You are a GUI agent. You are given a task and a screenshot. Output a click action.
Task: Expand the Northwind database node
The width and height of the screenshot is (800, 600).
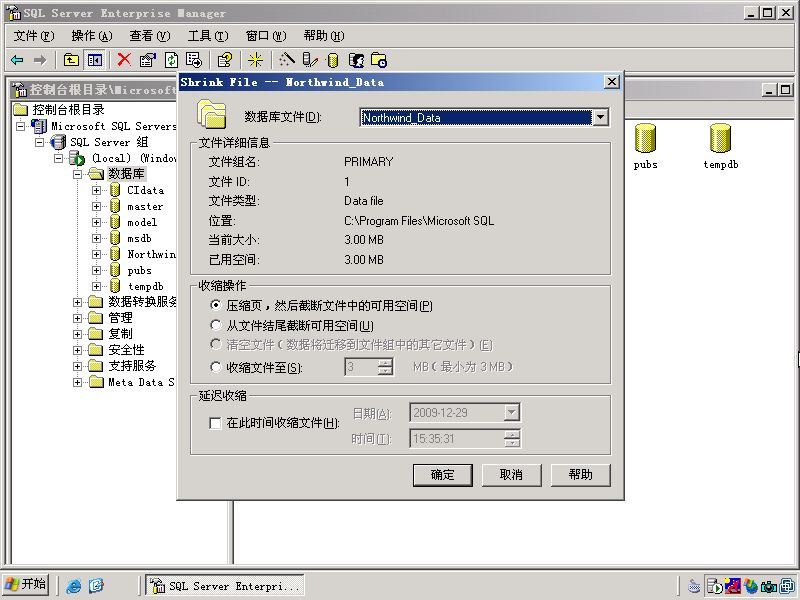click(x=96, y=254)
